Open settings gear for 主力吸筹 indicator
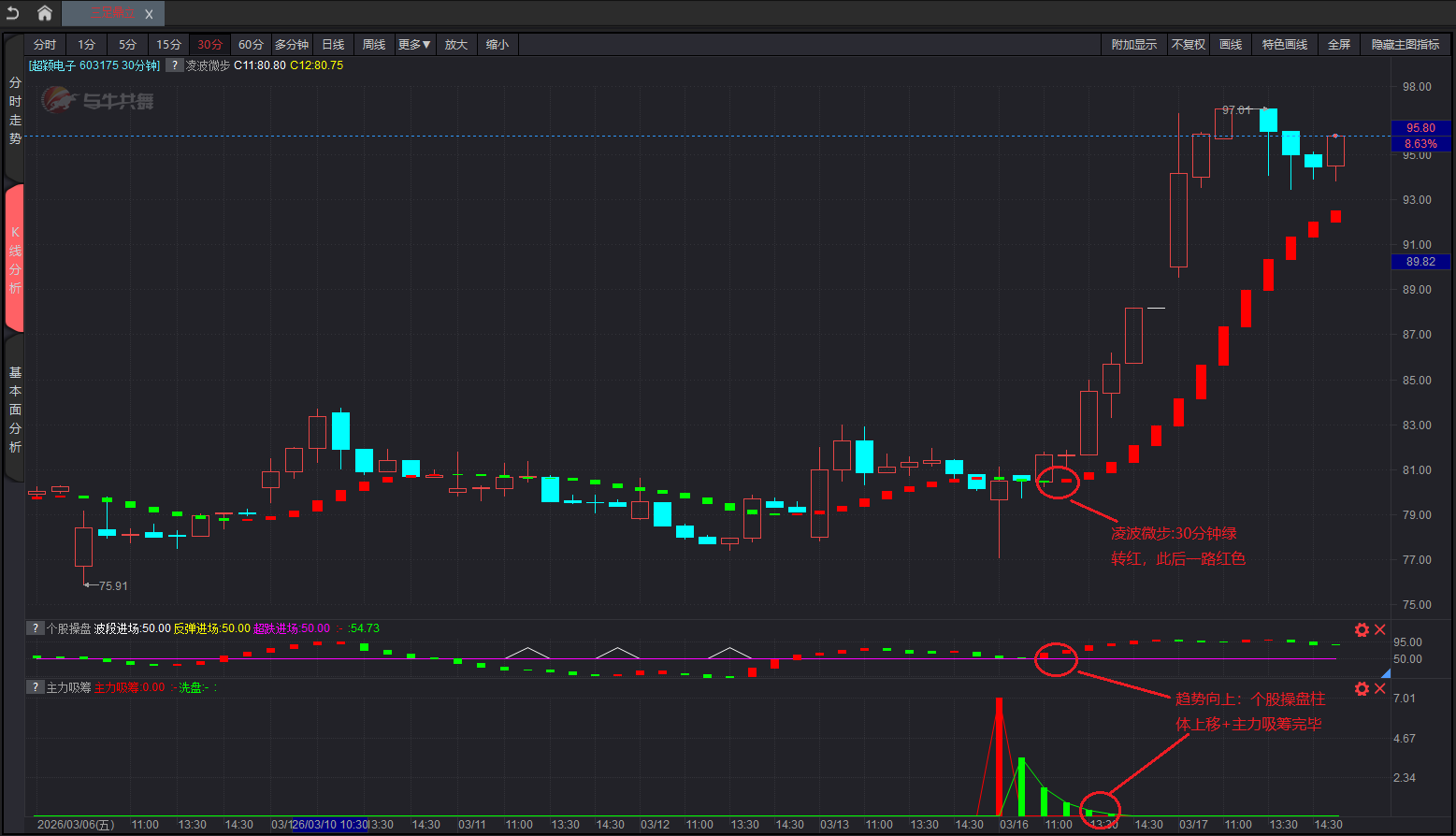1456x836 pixels. point(1362,688)
